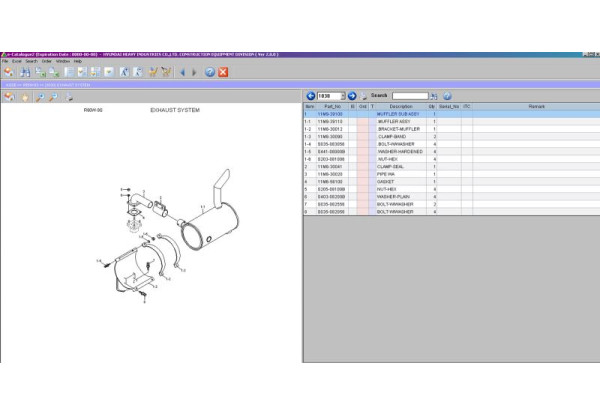
Task: Select the GASKET row in parts list
Action: pos(400,181)
